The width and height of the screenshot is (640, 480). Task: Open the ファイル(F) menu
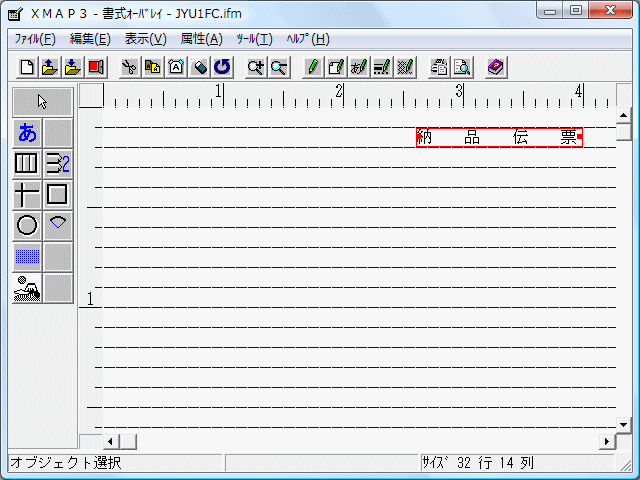point(35,39)
